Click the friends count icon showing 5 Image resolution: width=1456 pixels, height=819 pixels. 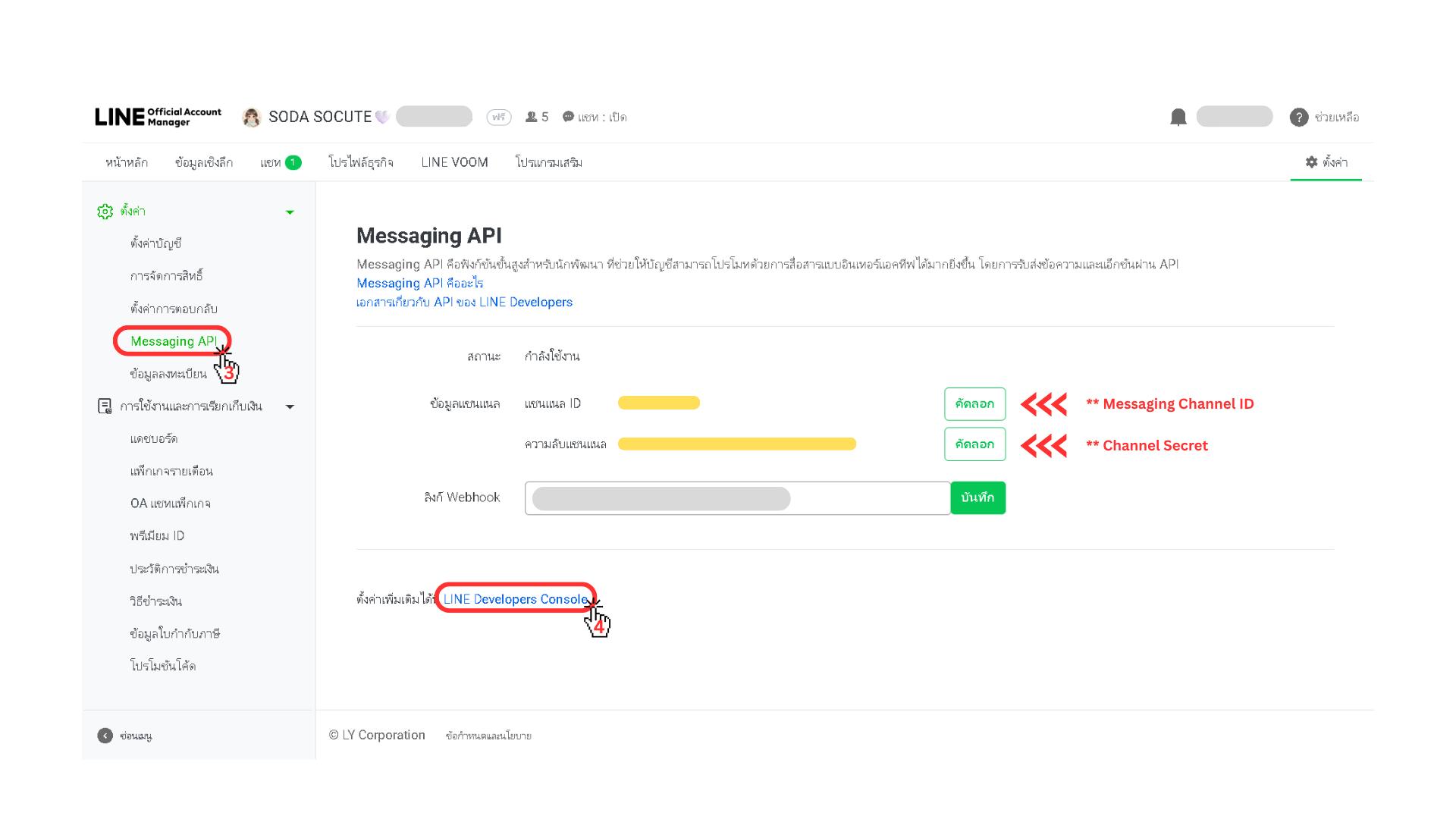coord(532,117)
